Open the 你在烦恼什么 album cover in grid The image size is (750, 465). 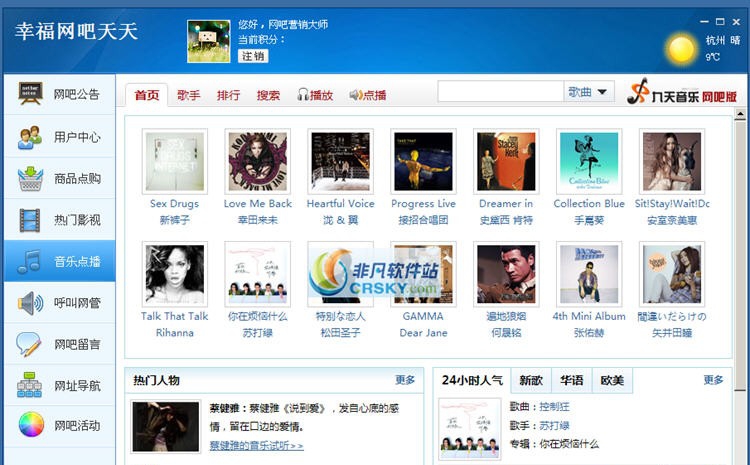[x=257, y=274]
